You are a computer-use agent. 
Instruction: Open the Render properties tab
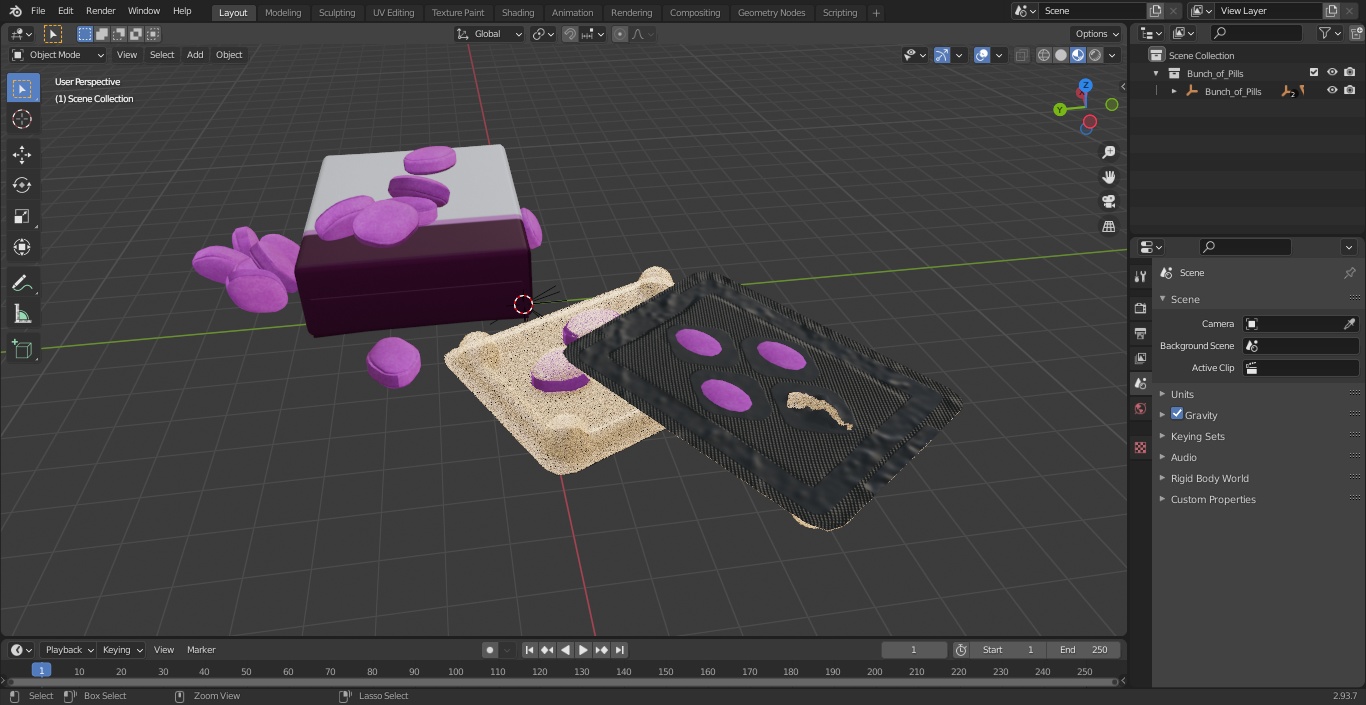tap(1140, 308)
